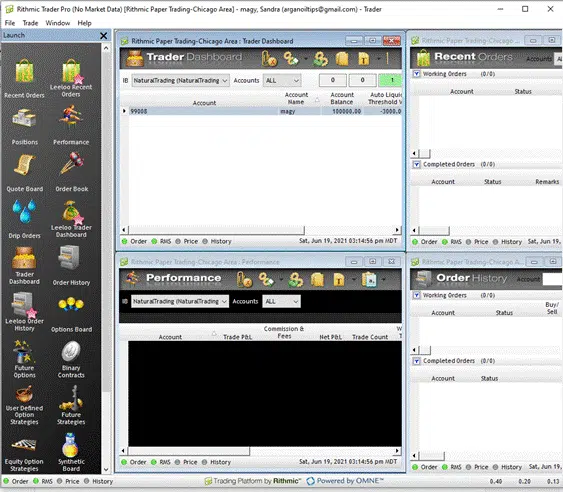Expand account 99008 row arrow
This screenshot has height=492, width=563.
coord(124,111)
